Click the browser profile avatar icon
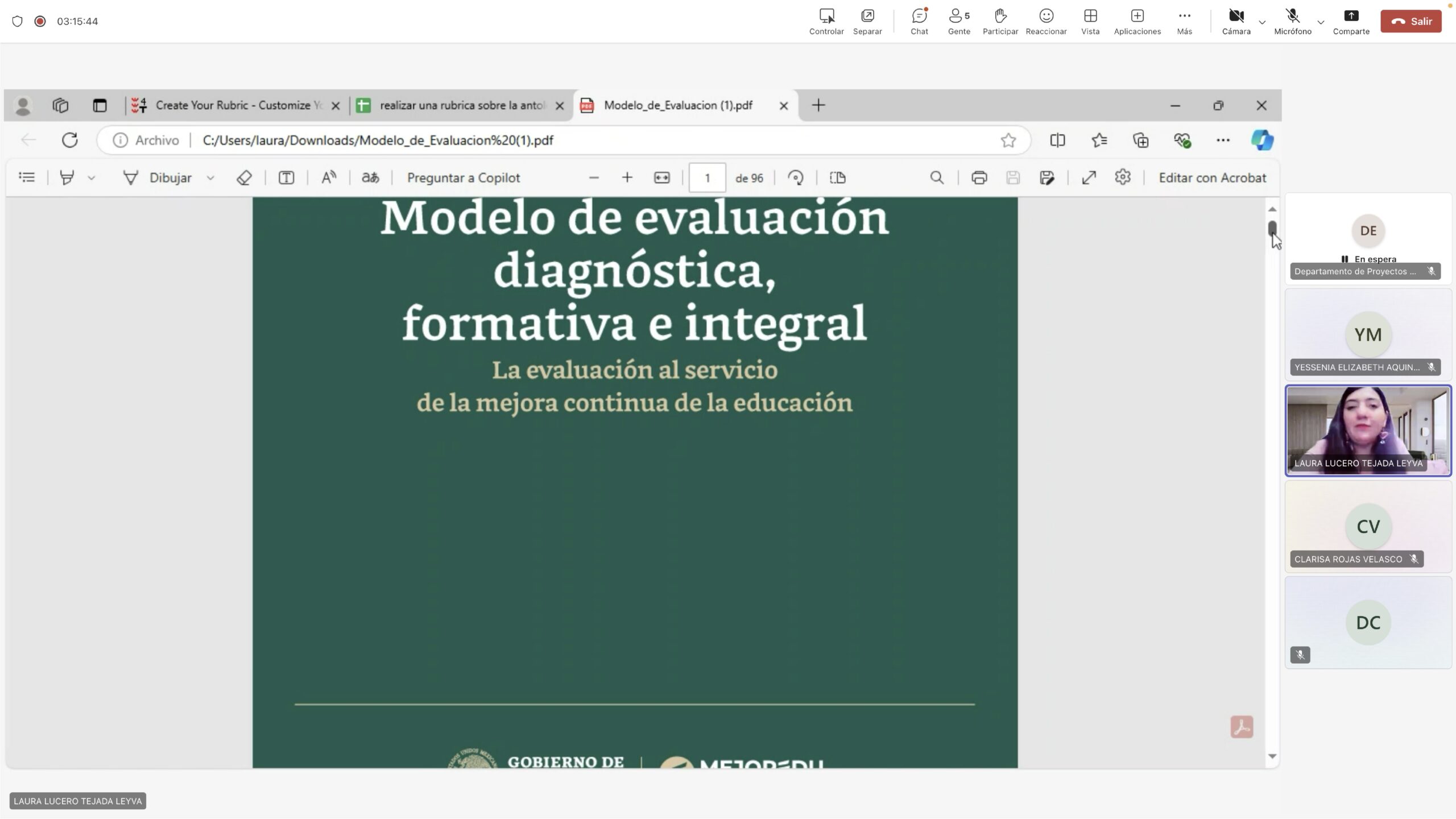 click(x=23, y=106)
